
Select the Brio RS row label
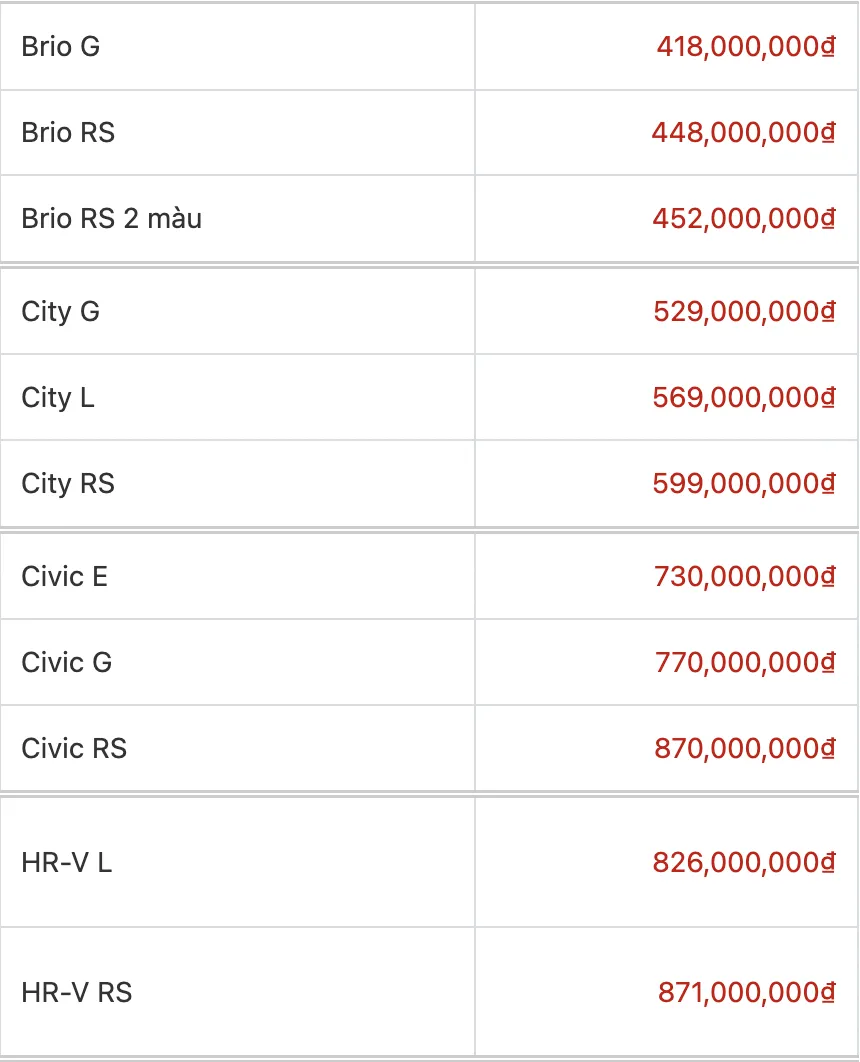point(68,132)
